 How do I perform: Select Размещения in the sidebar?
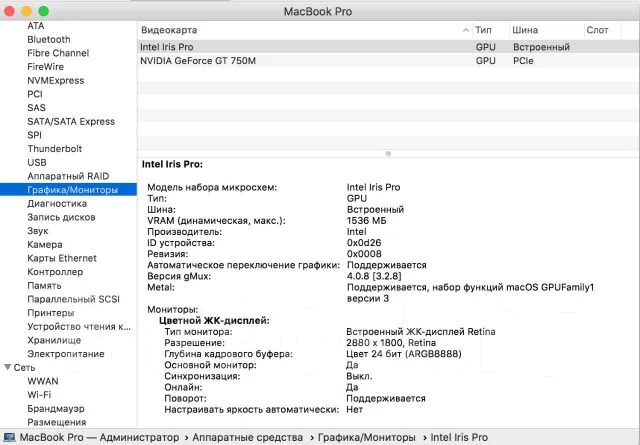(x=57, y=423)
